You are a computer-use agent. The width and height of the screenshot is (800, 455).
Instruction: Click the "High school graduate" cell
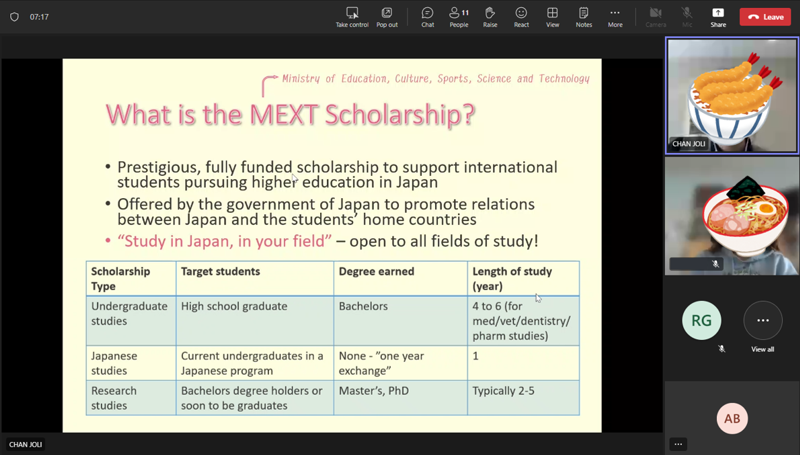[x=255, y=321]
